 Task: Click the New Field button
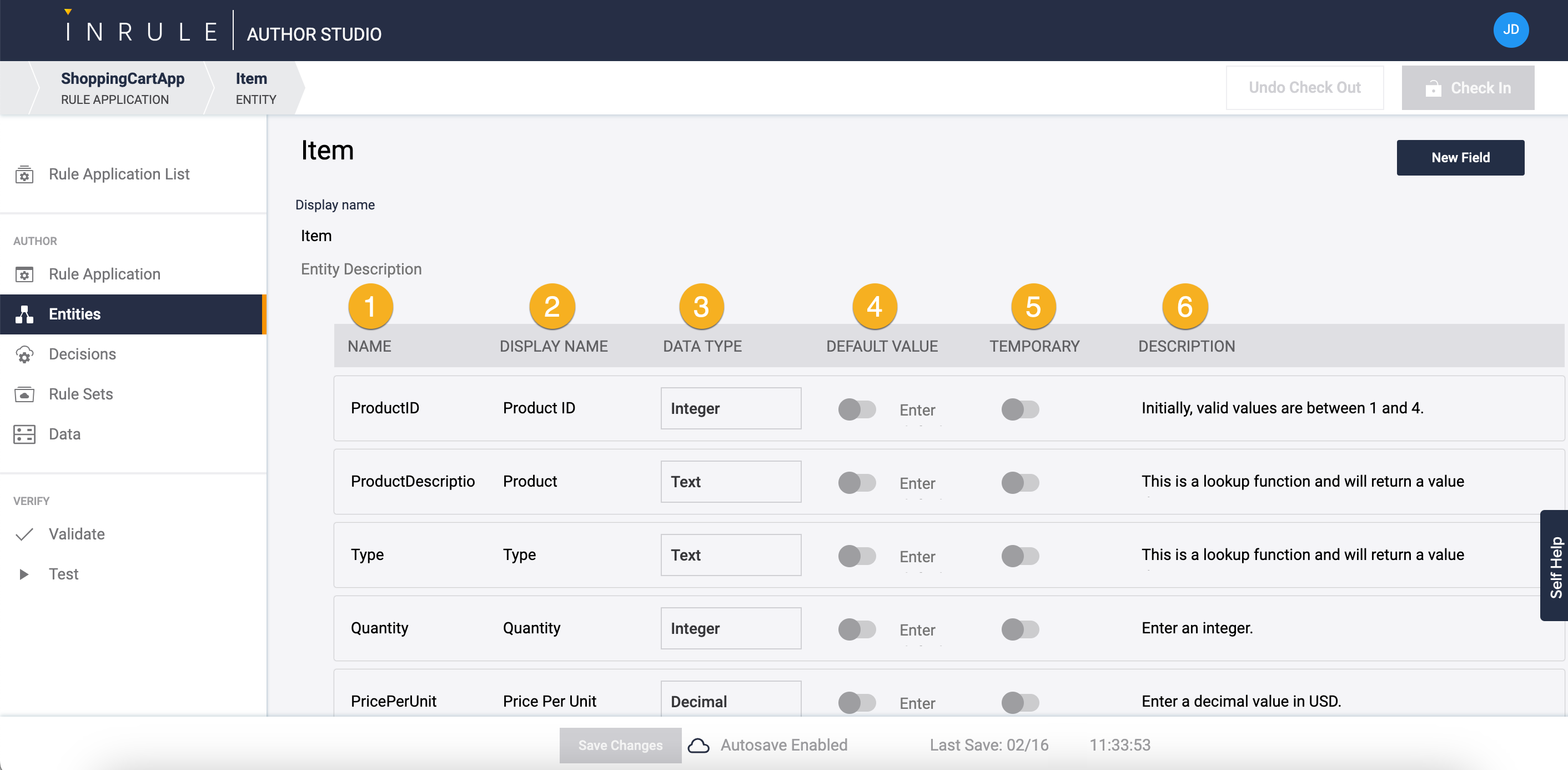[1460, 158]
